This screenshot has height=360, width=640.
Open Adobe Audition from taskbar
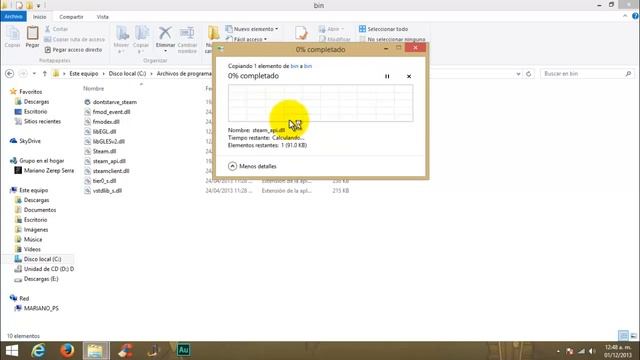point(183,350)
